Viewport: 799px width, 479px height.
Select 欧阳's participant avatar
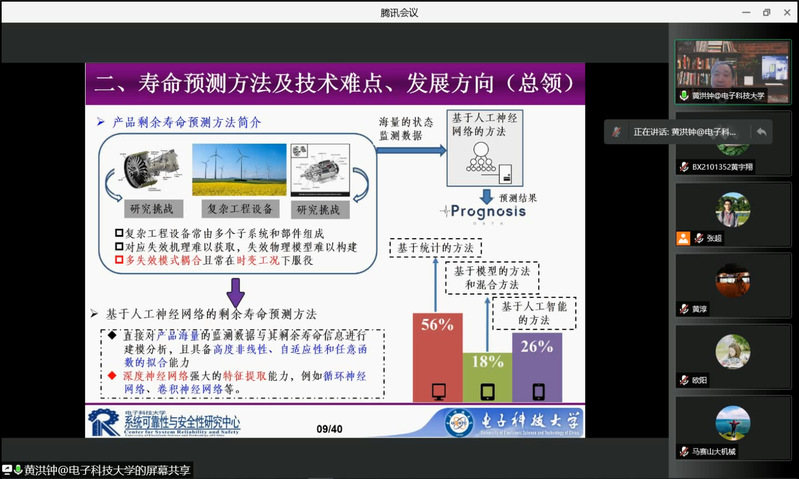click(733, 351)
